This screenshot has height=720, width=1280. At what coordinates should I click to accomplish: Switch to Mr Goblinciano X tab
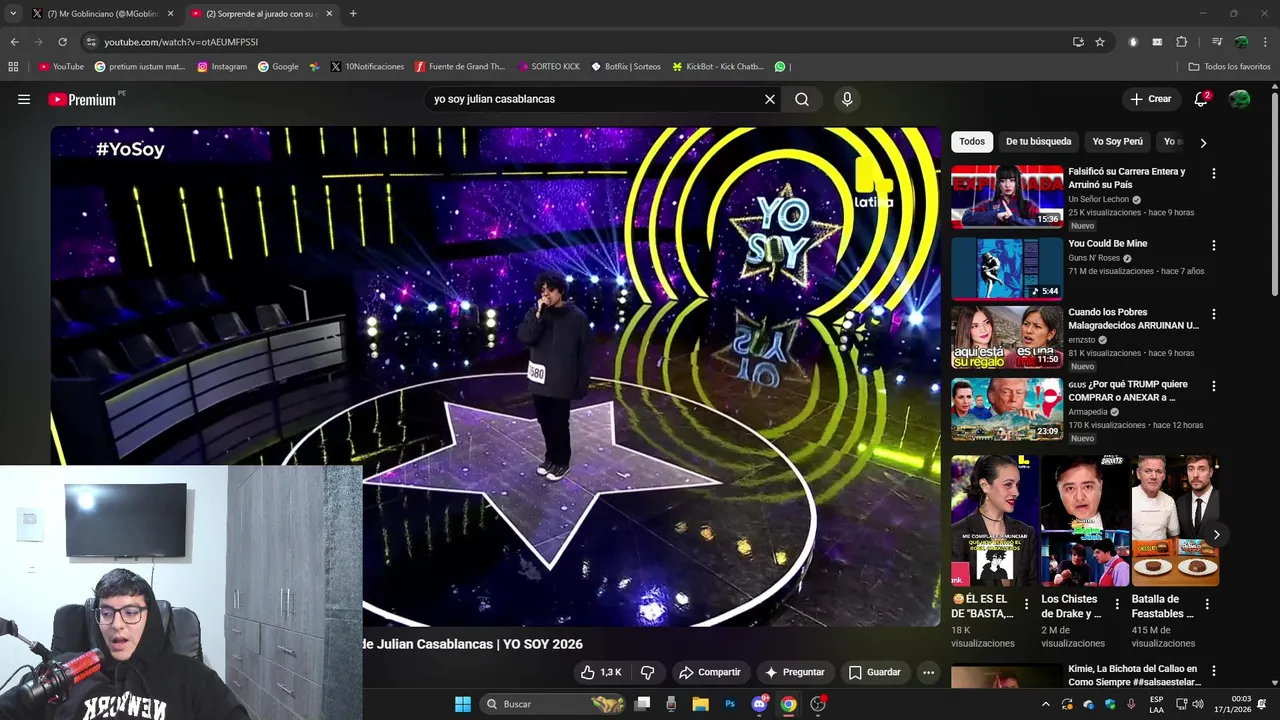click(x=102, y=14)
